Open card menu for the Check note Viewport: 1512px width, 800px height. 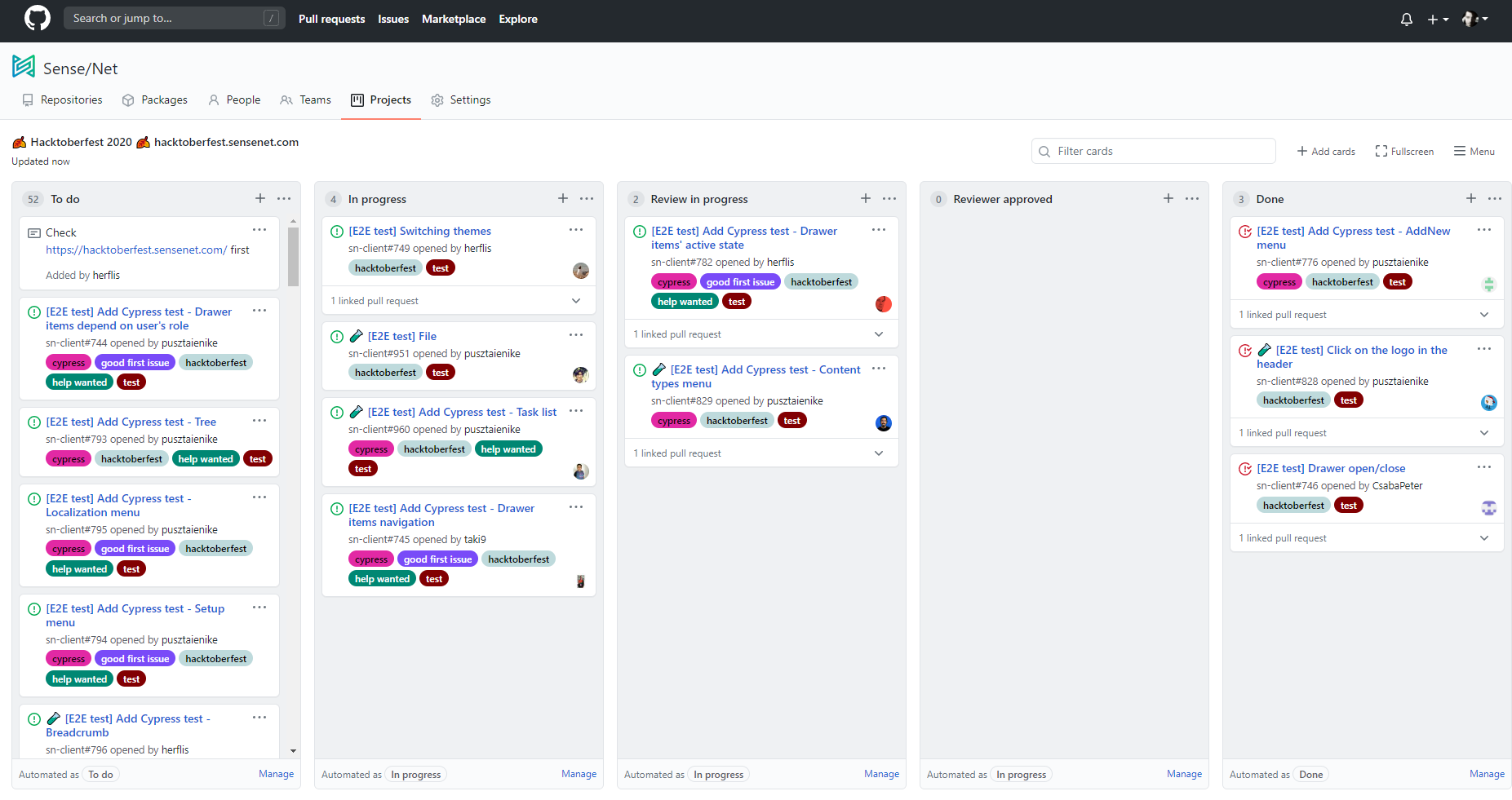click(259, 230)
